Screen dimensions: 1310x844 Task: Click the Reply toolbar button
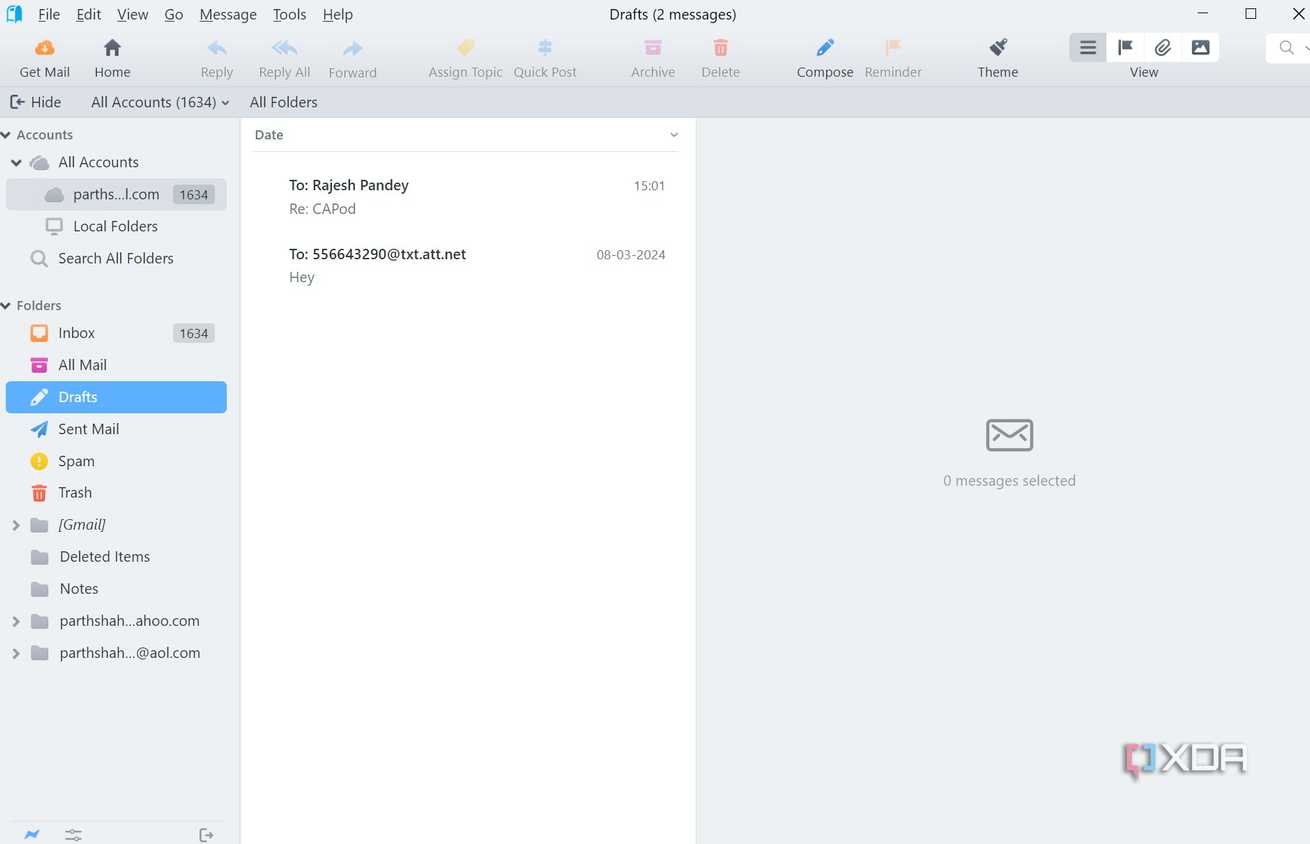[x=217, y=58]
